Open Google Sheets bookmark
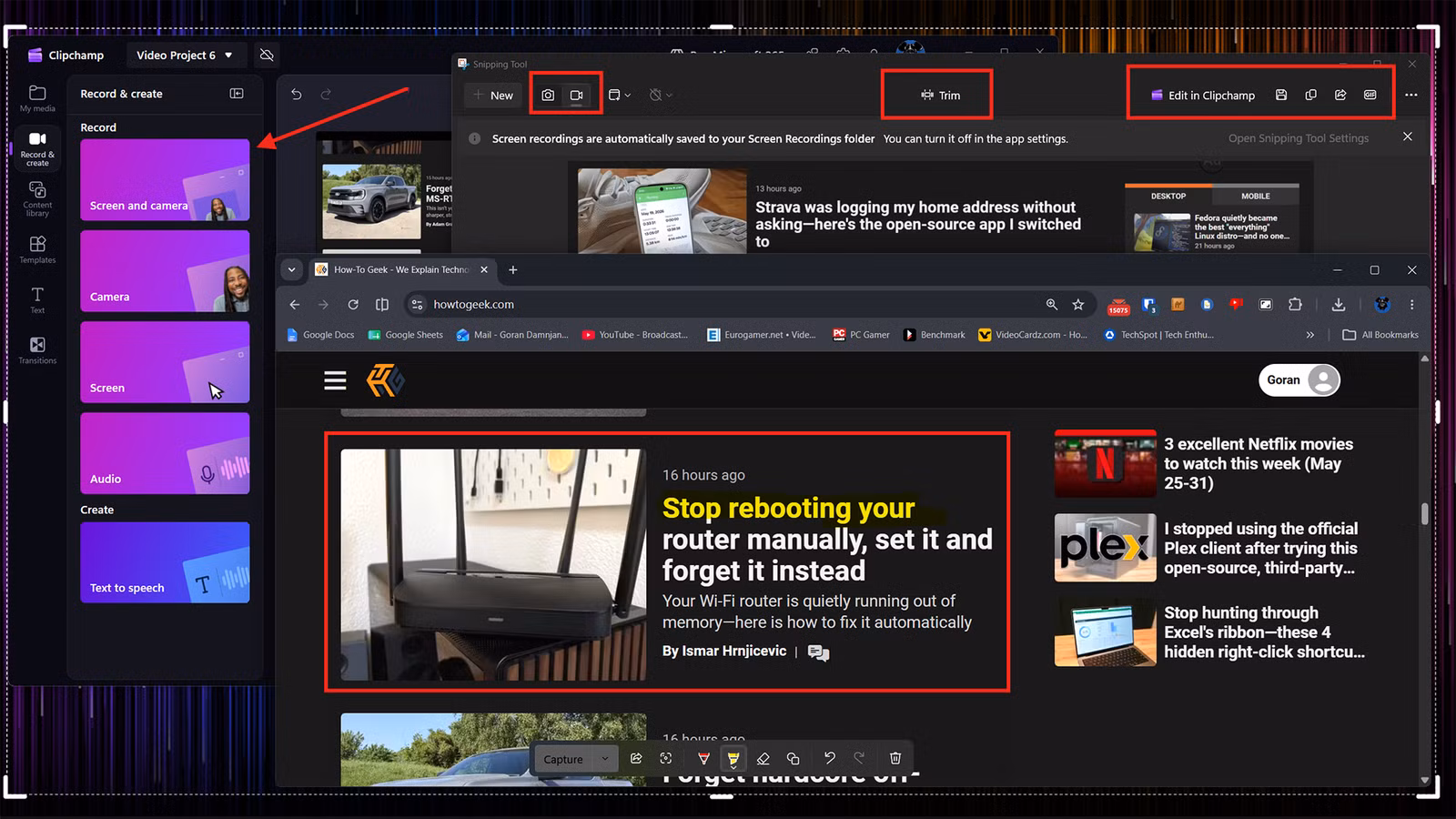Screen dimensions: 1456x819 pyautogui.click(x=406, y=335)
